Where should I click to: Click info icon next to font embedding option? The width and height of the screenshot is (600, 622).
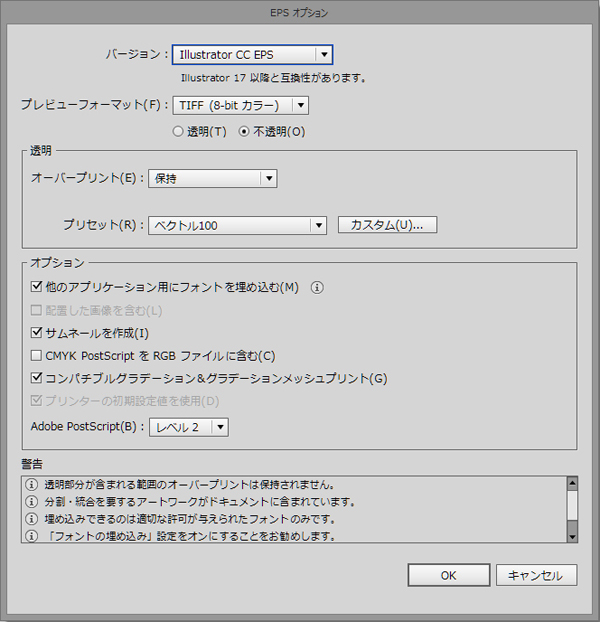pos(317,288)
